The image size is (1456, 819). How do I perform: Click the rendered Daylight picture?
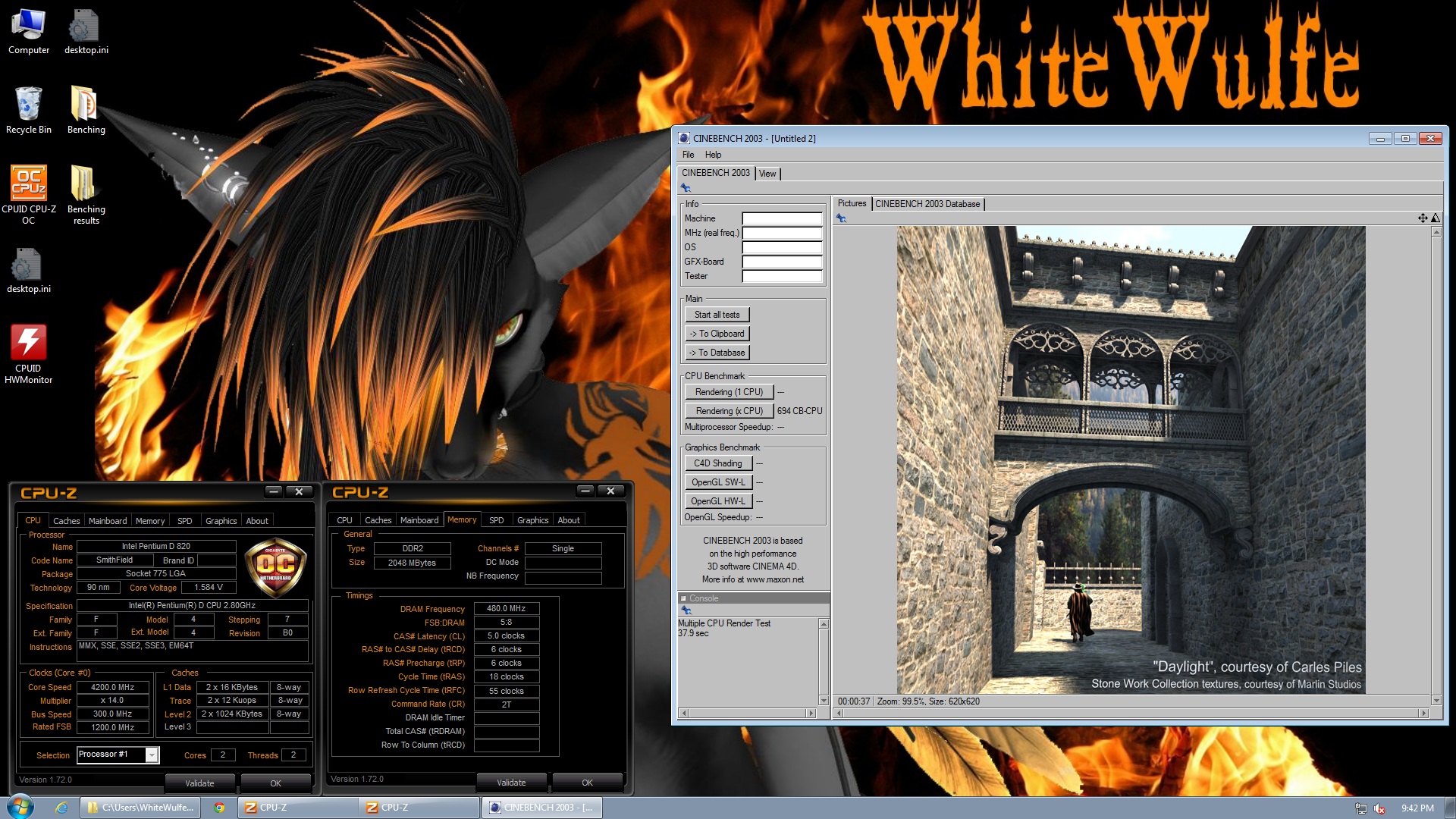pyautogui.click(x=1131, y=460)
